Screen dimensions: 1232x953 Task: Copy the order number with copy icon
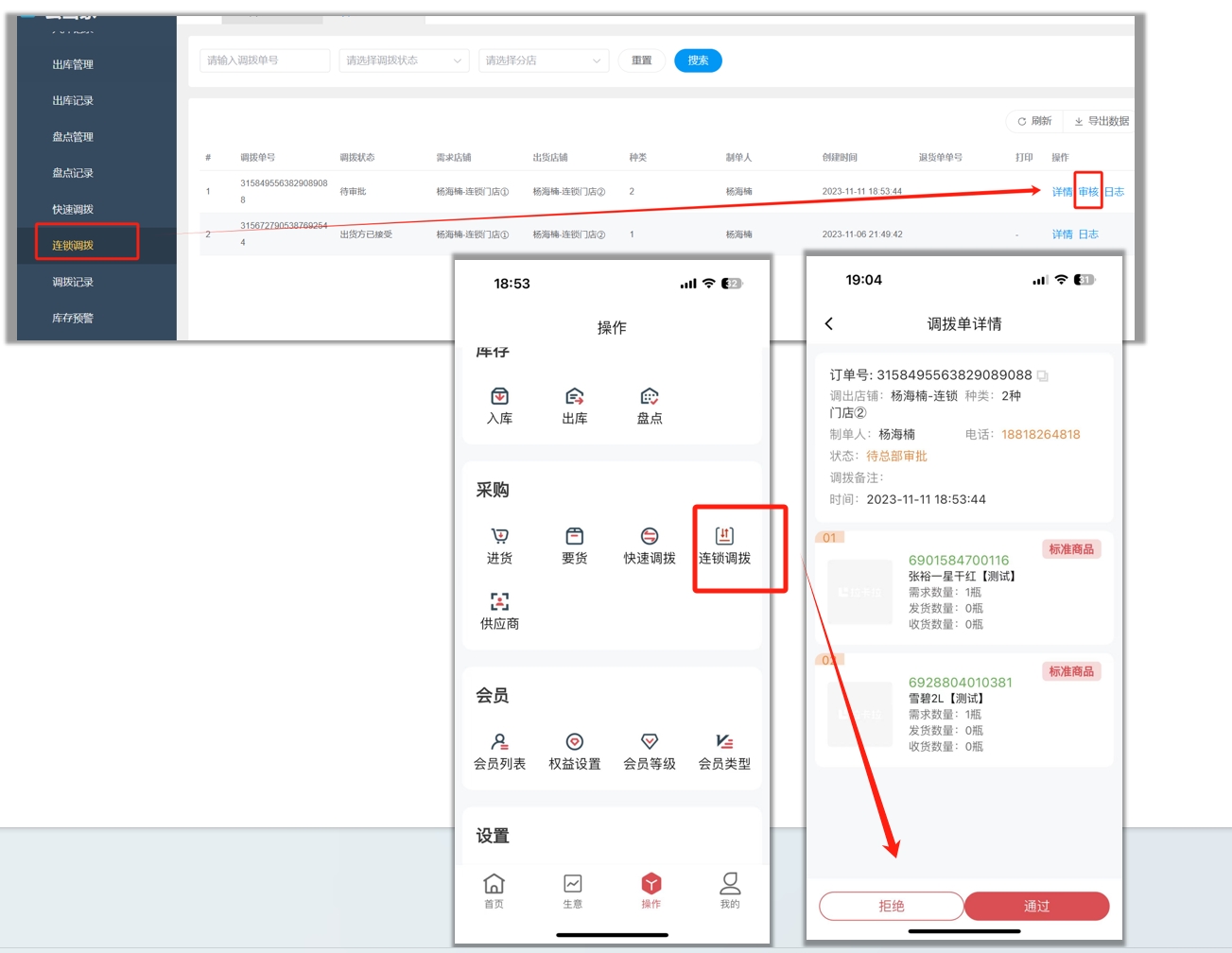coord(1042,376)
